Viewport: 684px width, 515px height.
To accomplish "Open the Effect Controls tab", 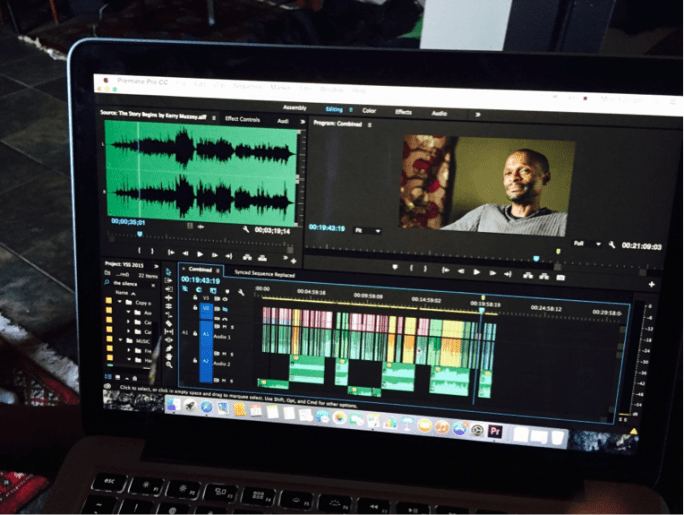I will coord(242,119).
